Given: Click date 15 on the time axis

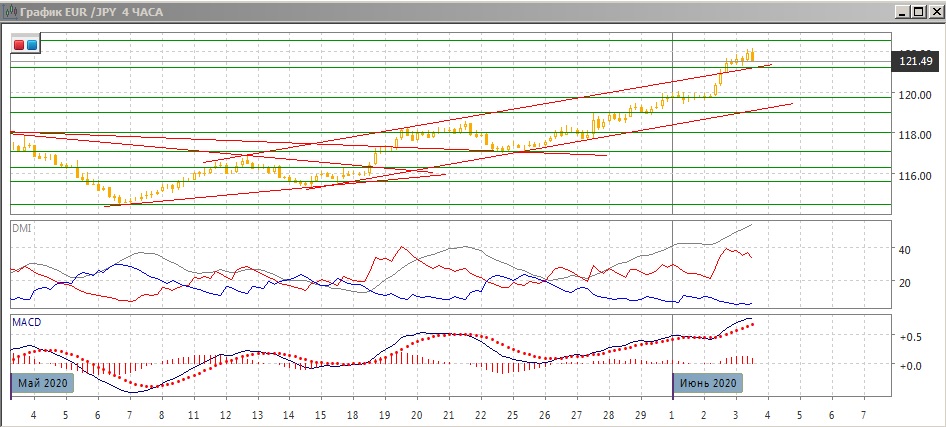Looking at the screenshot, I should point(320,416).
